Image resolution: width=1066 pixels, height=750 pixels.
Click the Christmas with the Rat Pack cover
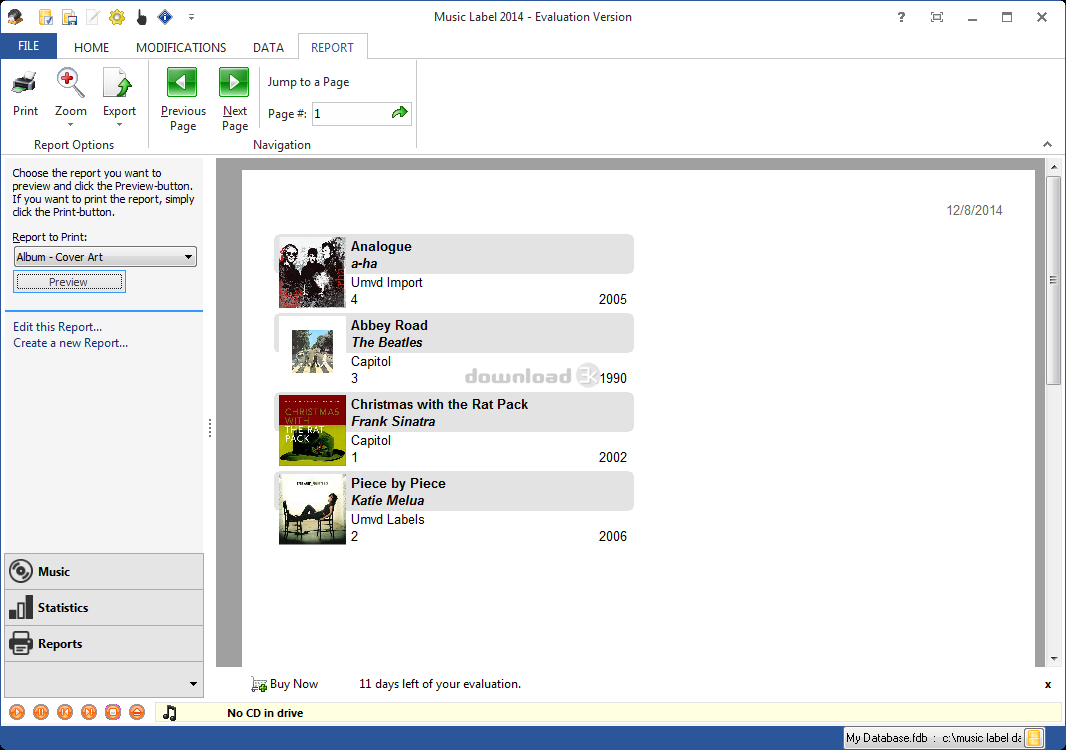click(x=312, y=430)
